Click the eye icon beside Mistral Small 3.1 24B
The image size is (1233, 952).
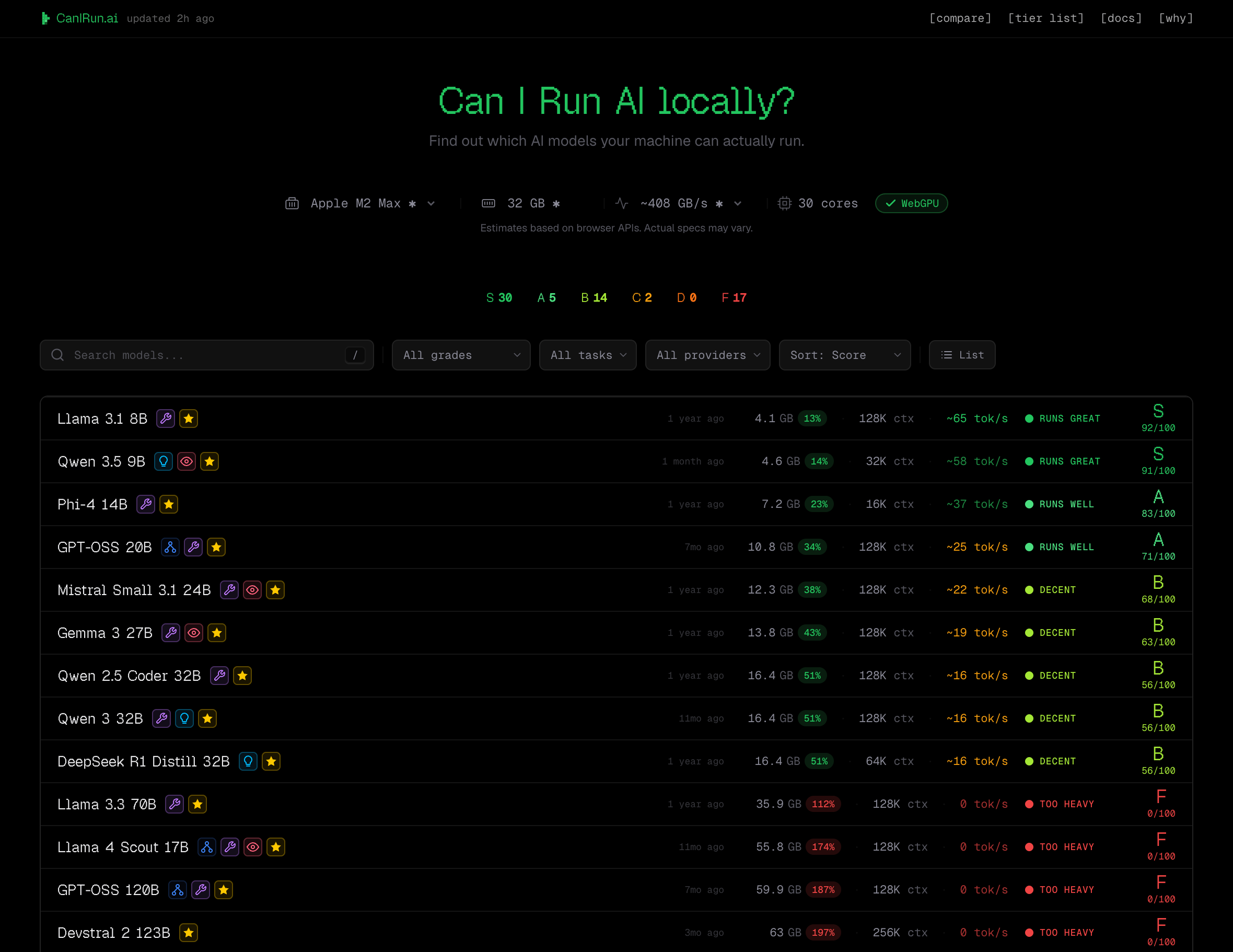[252, 590]
